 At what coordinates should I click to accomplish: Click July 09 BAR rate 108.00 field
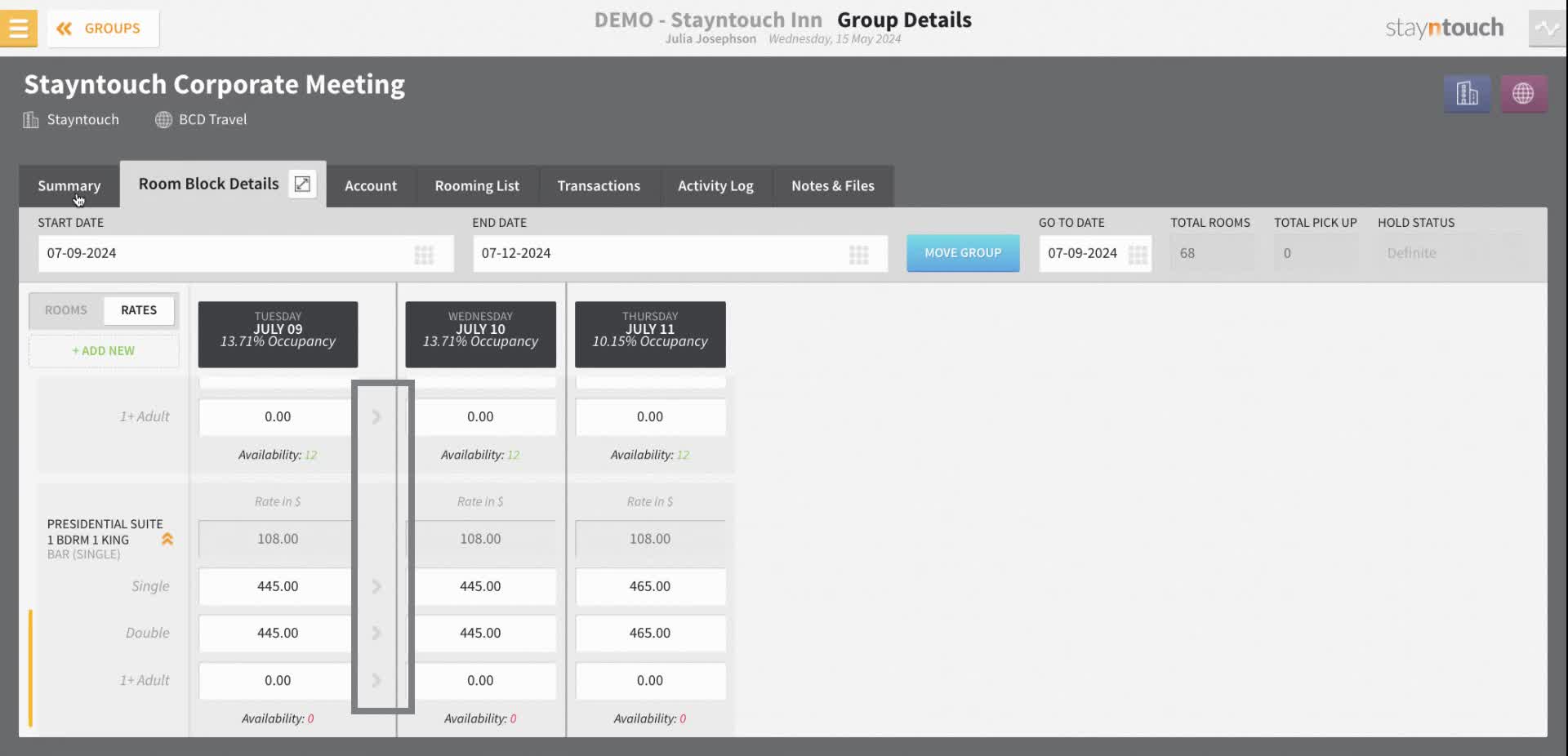click(x=278, y=539)
